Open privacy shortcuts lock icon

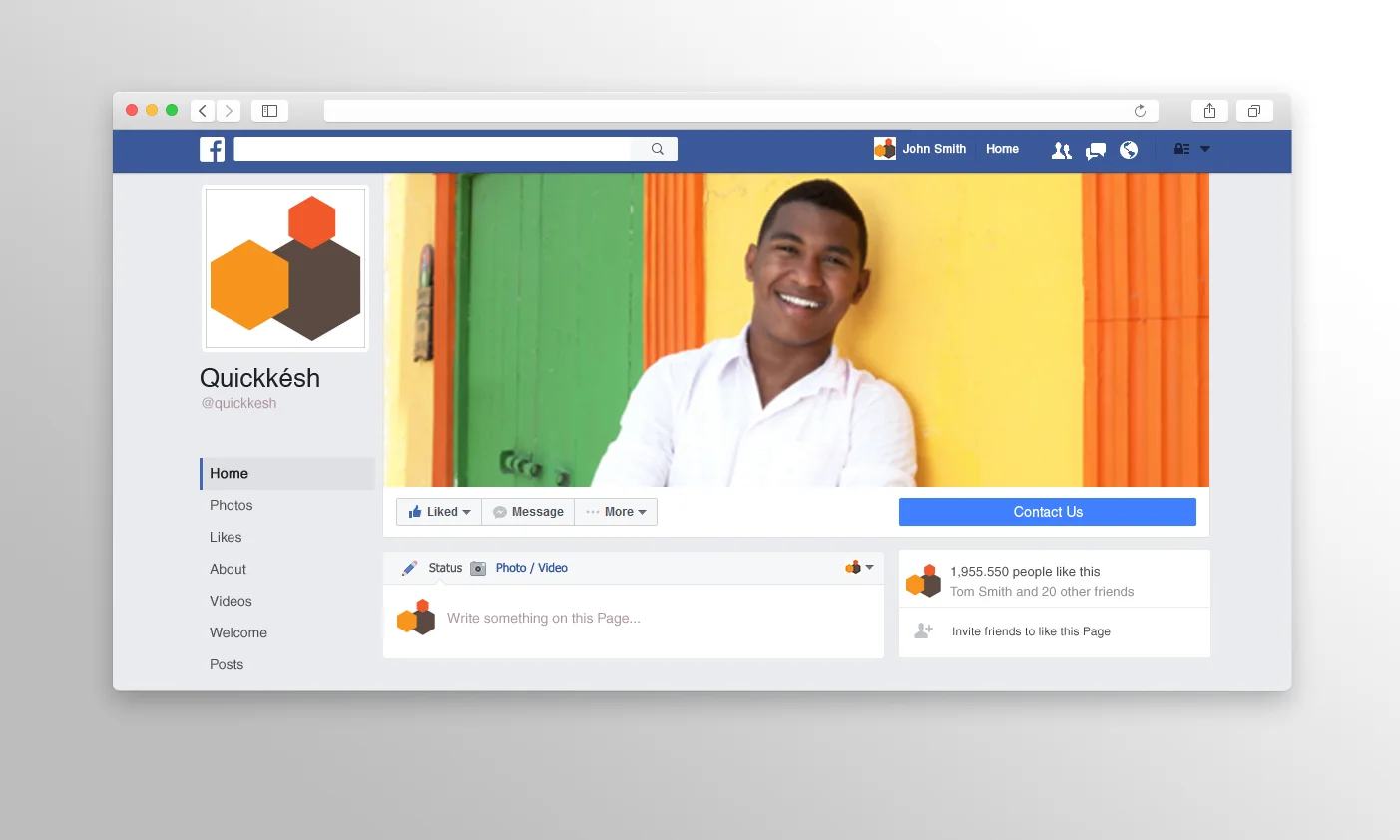click(x=1180, y=148)
